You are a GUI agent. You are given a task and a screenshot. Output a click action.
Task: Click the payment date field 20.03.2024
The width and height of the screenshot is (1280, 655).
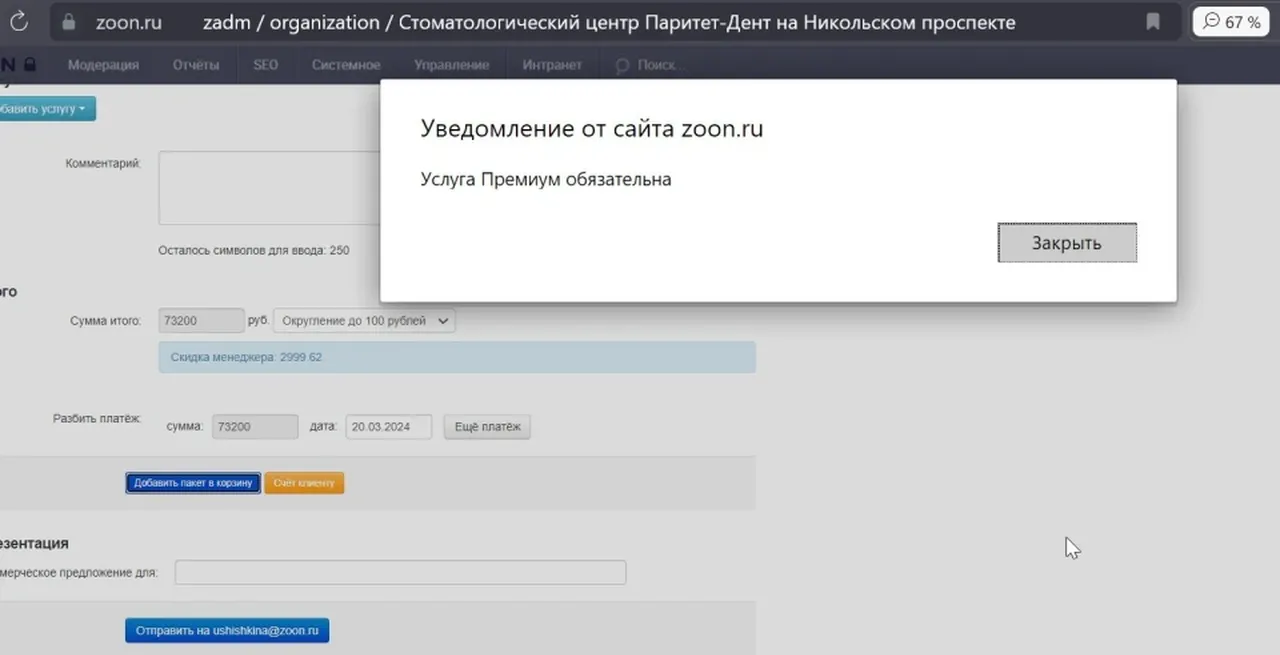pyautogui.click(x=388, y=427)
